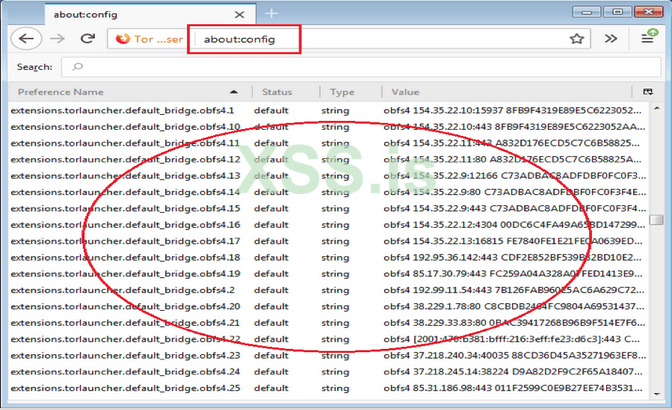Click value obfs4 154.35.22.9:12166
Viewport: 672px width, 410px height.
click(515, 176)
